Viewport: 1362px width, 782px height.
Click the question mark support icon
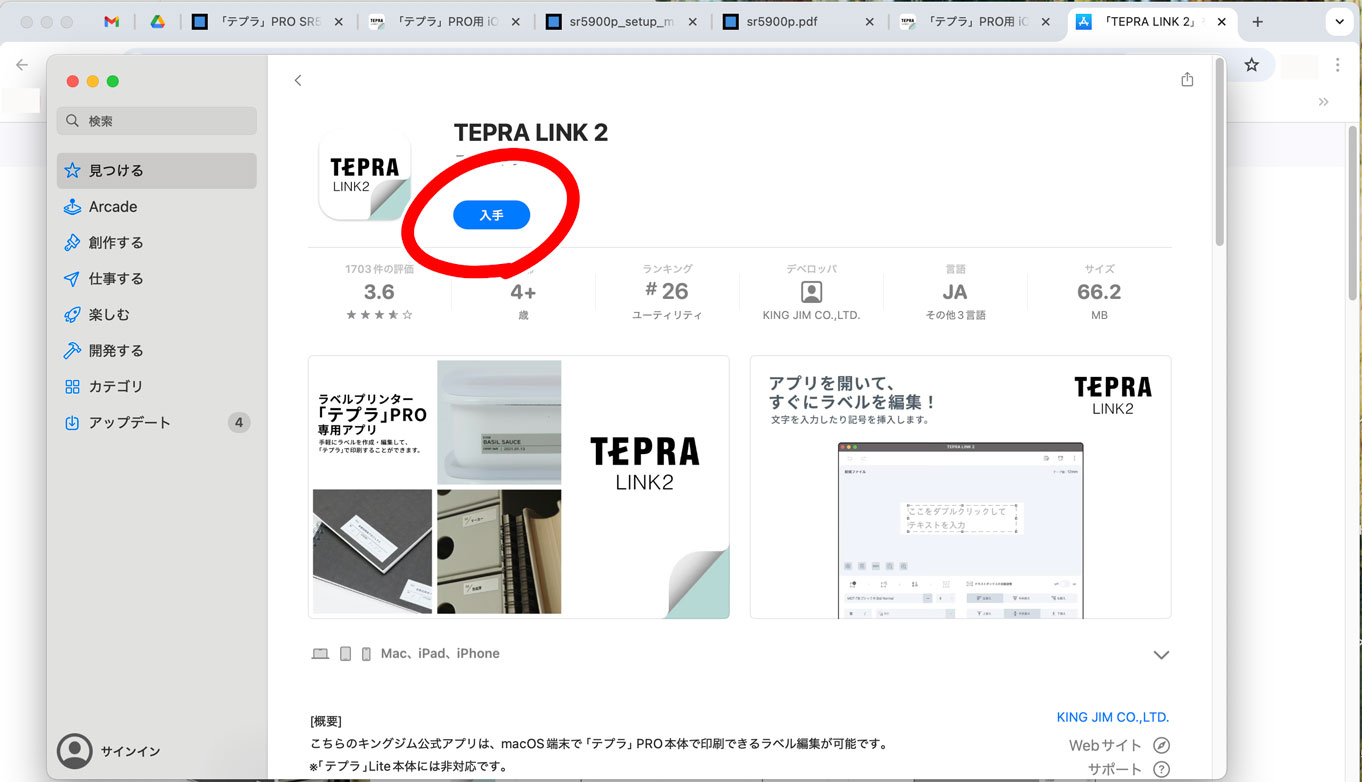pos(1161,769)
